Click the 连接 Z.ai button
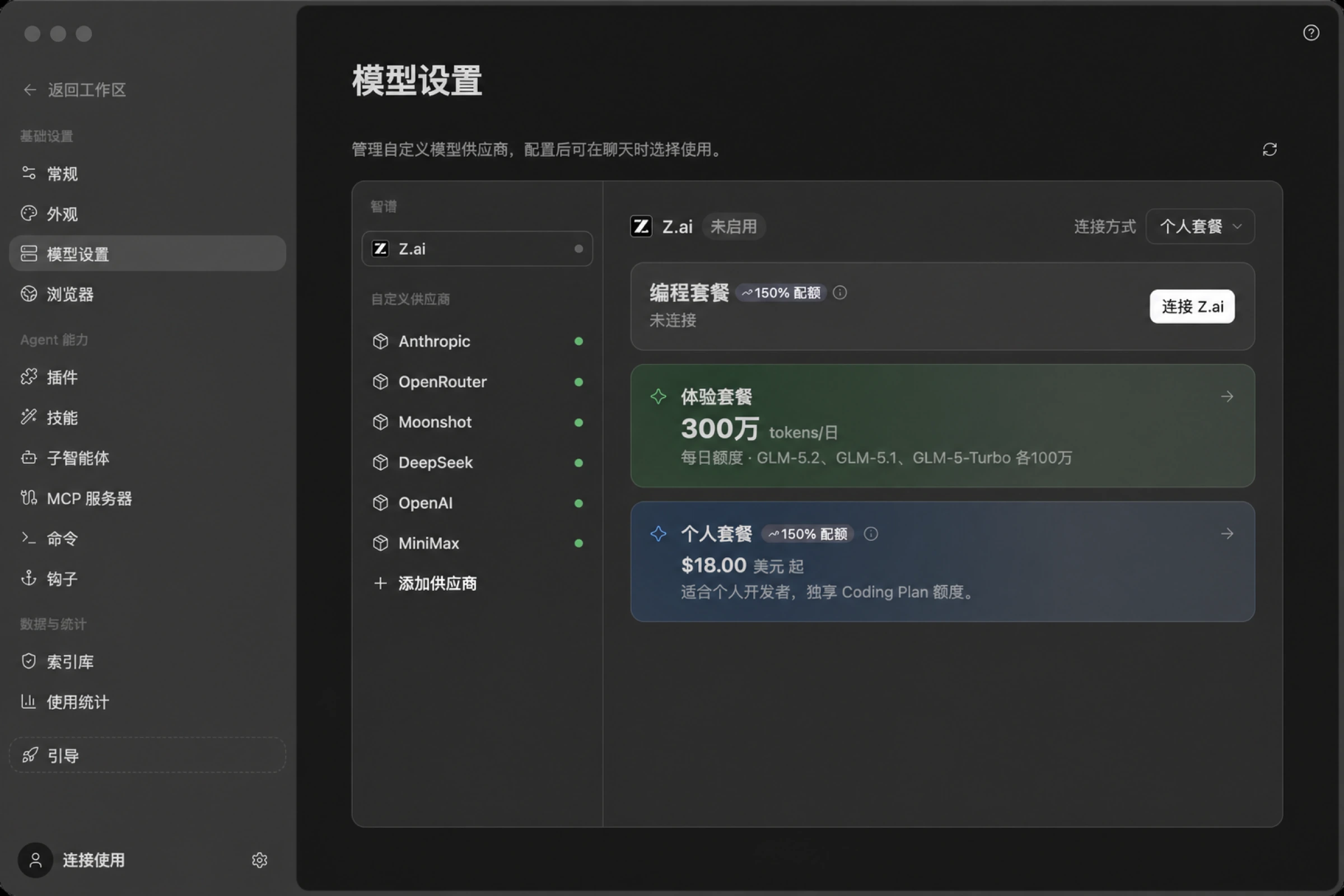Viewport: 1344px width, 896px height. click(1192, 306)
